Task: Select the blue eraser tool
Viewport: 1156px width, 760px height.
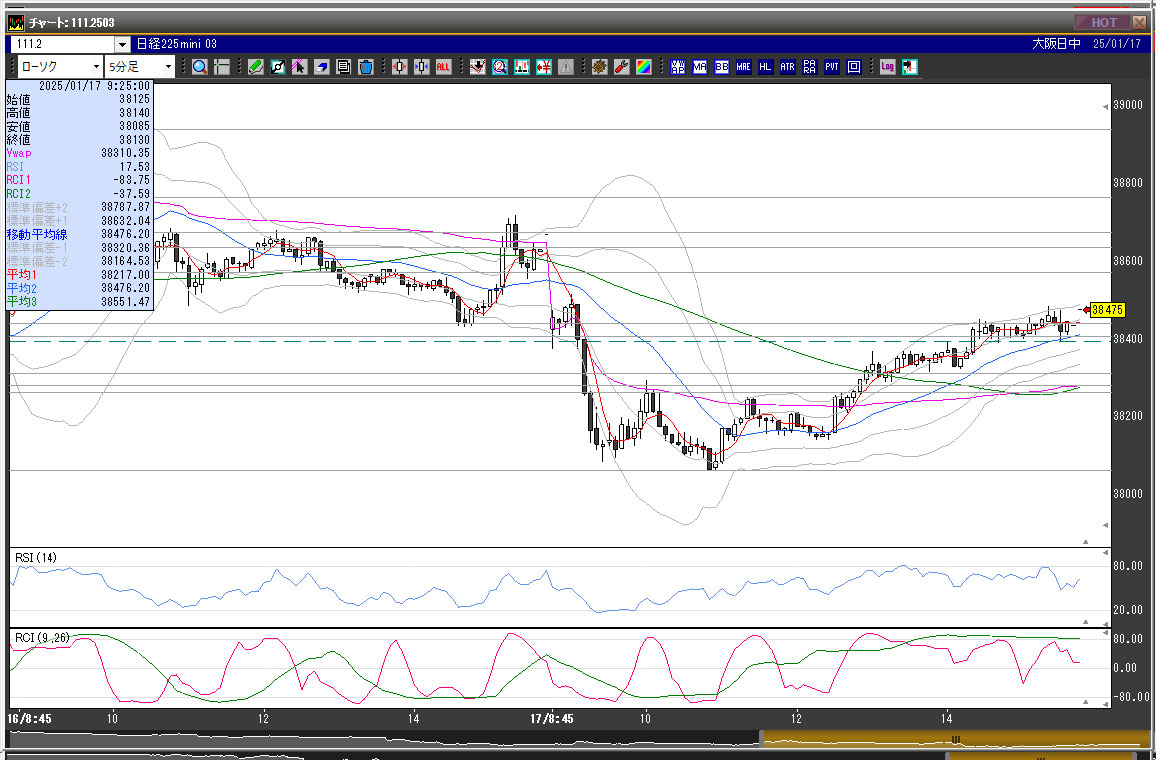Action: [x=321, y=67]
